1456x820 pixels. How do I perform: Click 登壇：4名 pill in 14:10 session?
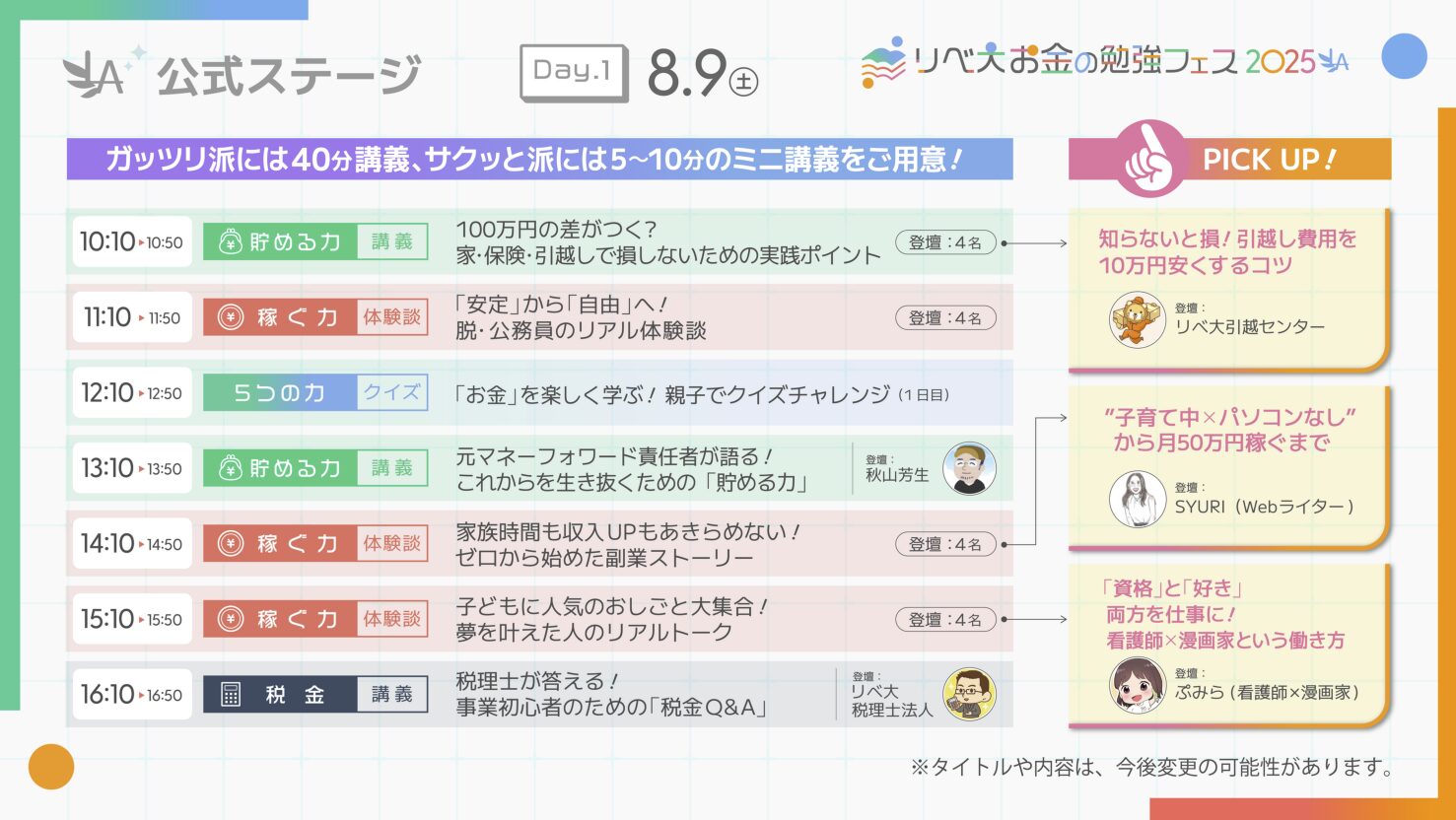(945, 544)
